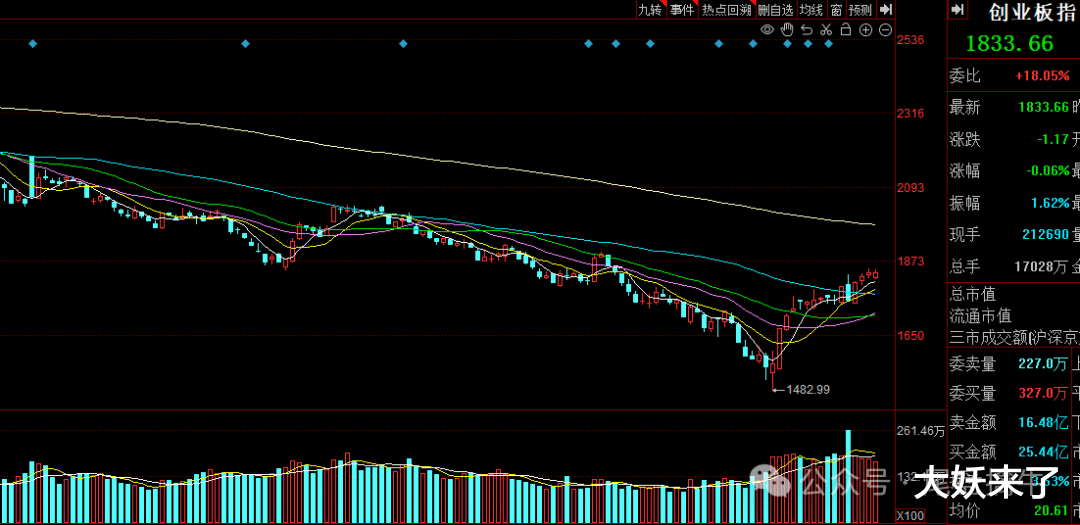
Task: Click the 三市成交额 row label
Action: point(1015,338)
